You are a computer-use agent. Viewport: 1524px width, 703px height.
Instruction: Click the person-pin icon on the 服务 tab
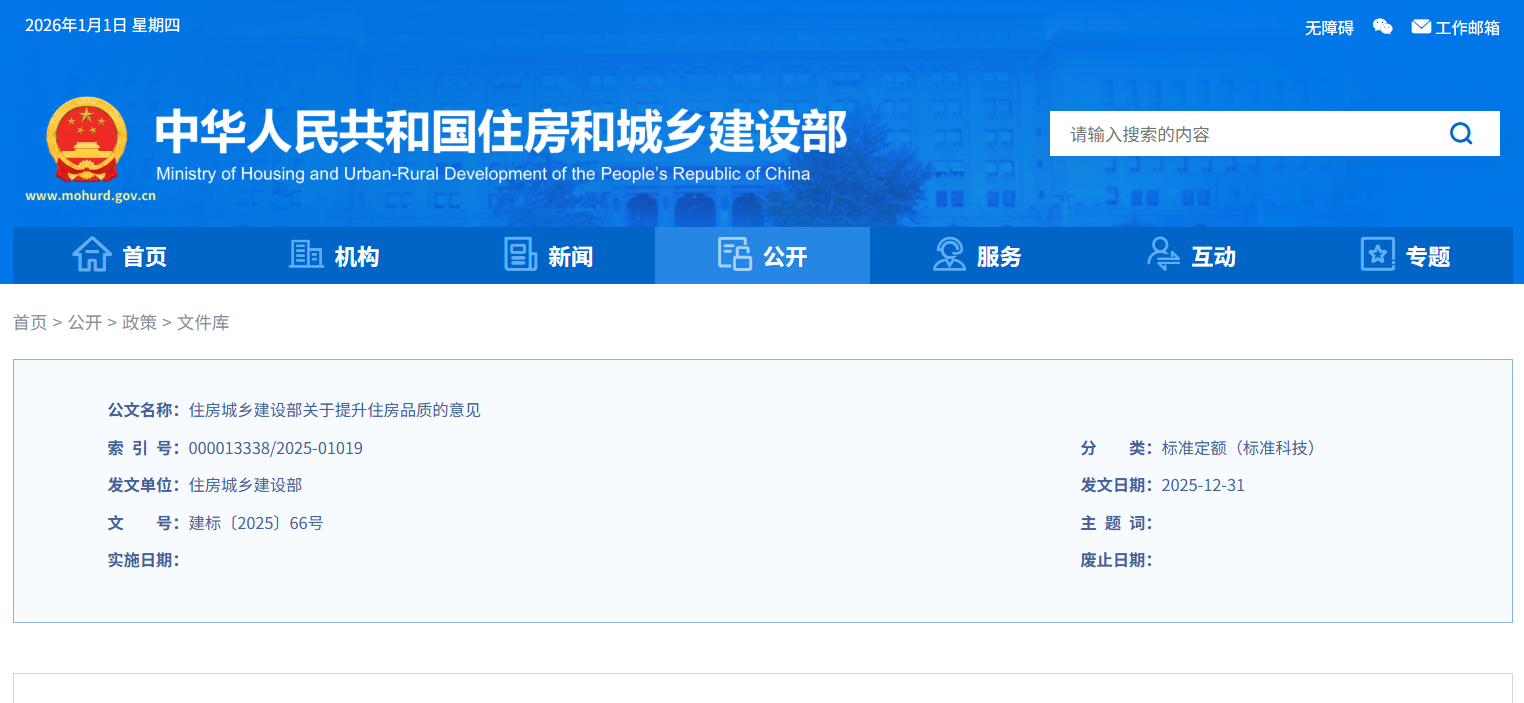click(949, 254)
